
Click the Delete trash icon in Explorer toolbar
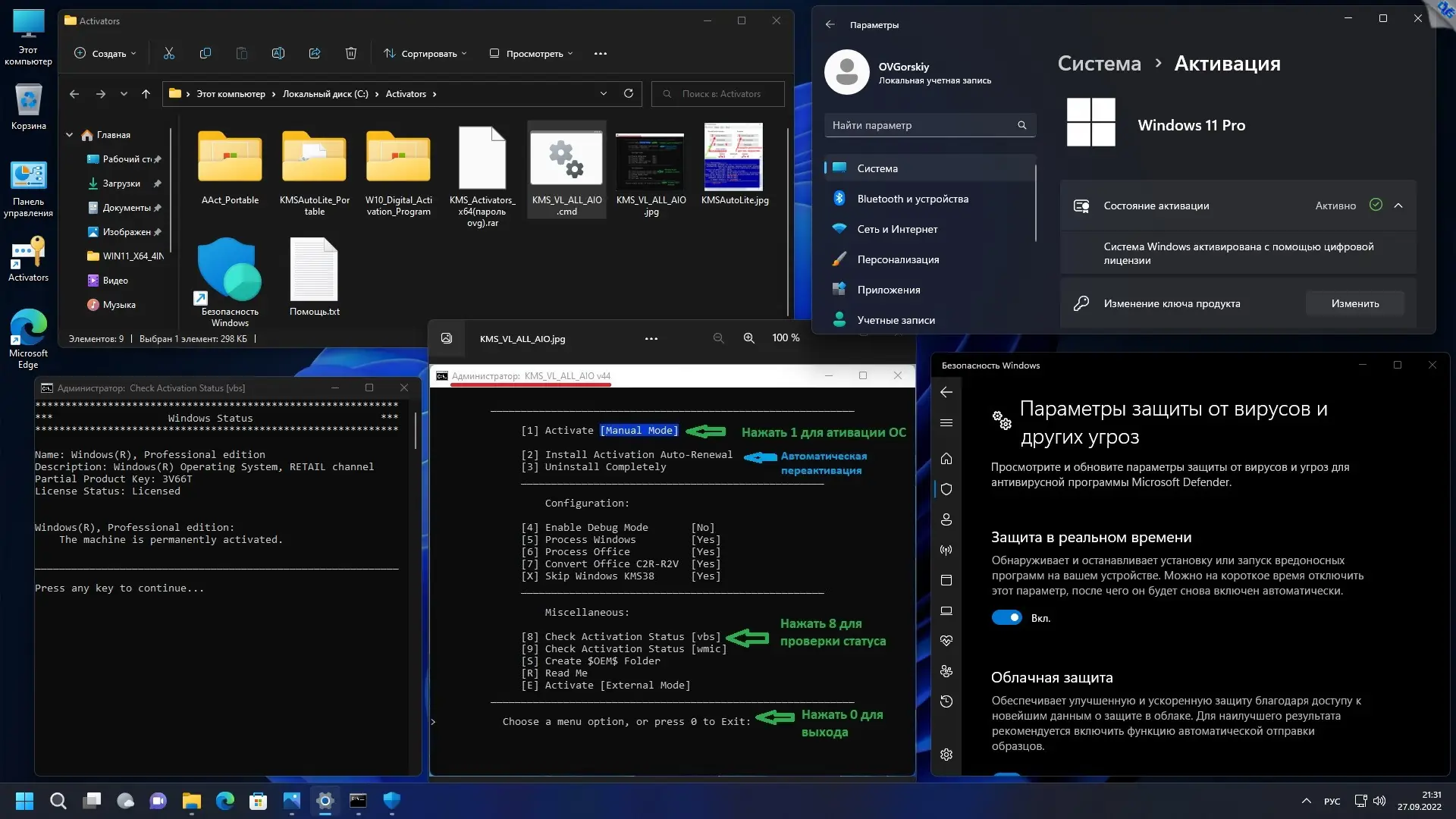[350, 54]
